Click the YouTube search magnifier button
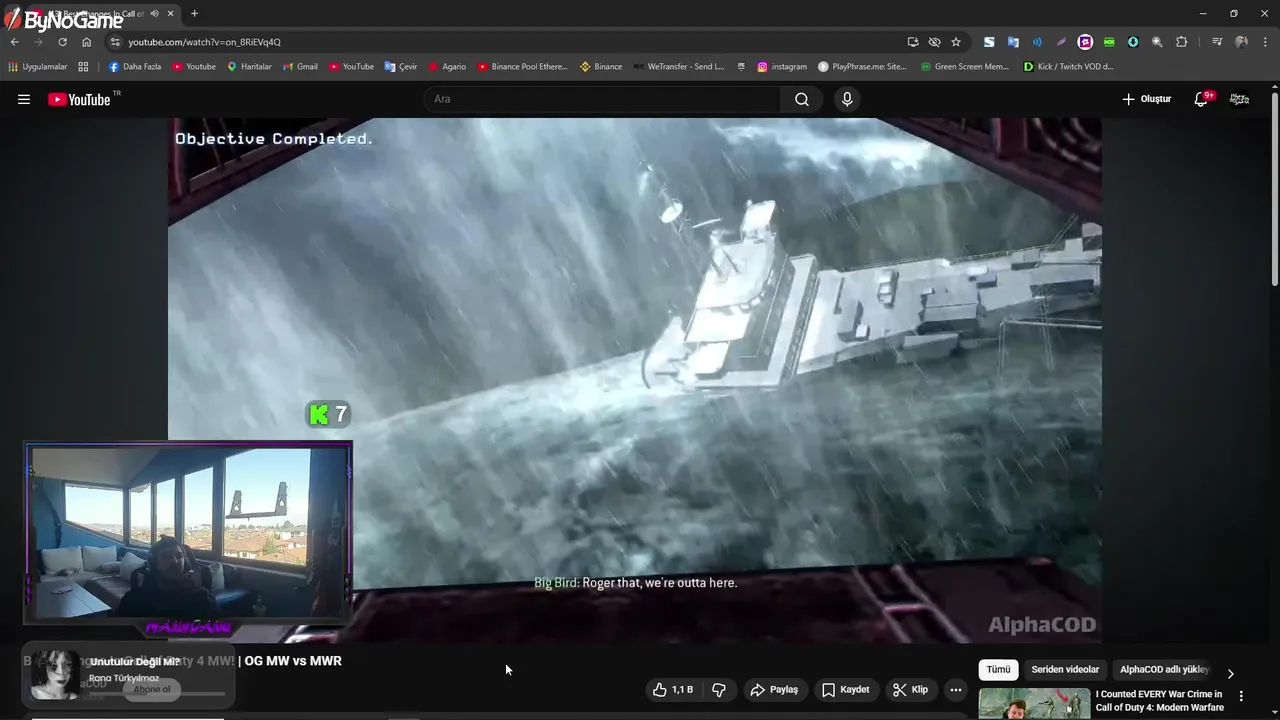 pos(802,99)
